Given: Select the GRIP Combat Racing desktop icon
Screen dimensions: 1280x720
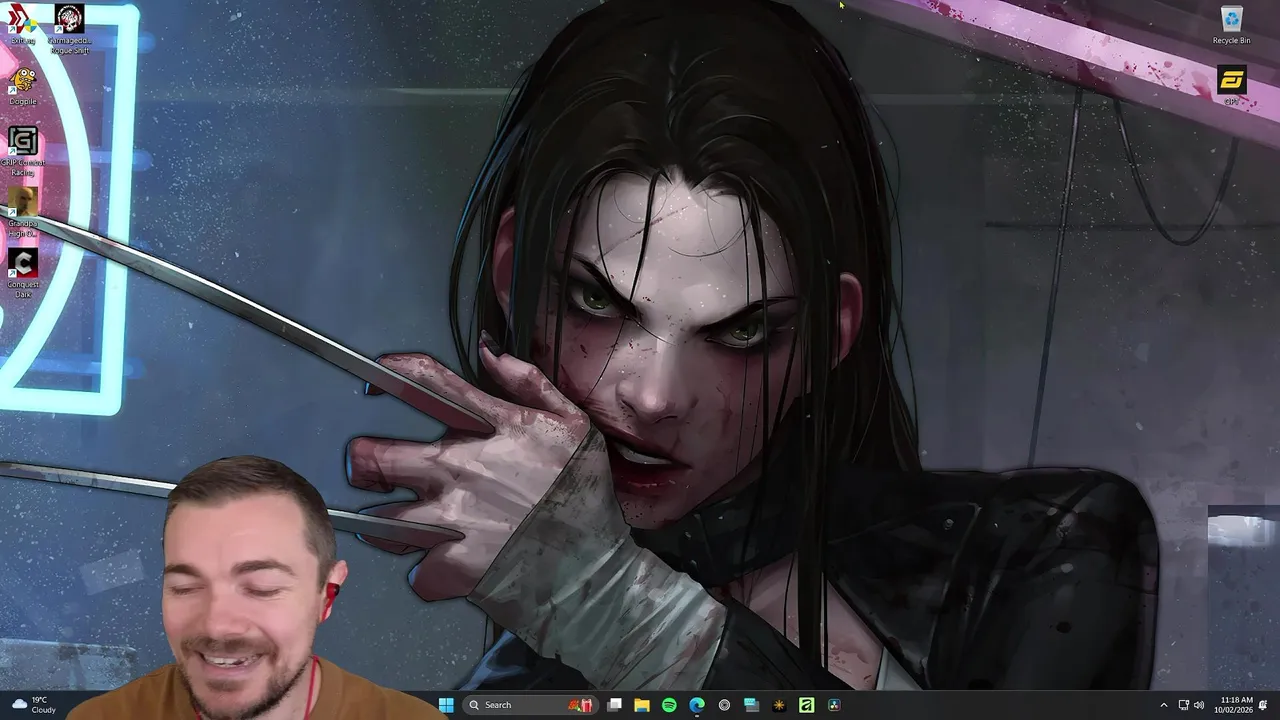Looking at the screenshot, I should point(22,151).
